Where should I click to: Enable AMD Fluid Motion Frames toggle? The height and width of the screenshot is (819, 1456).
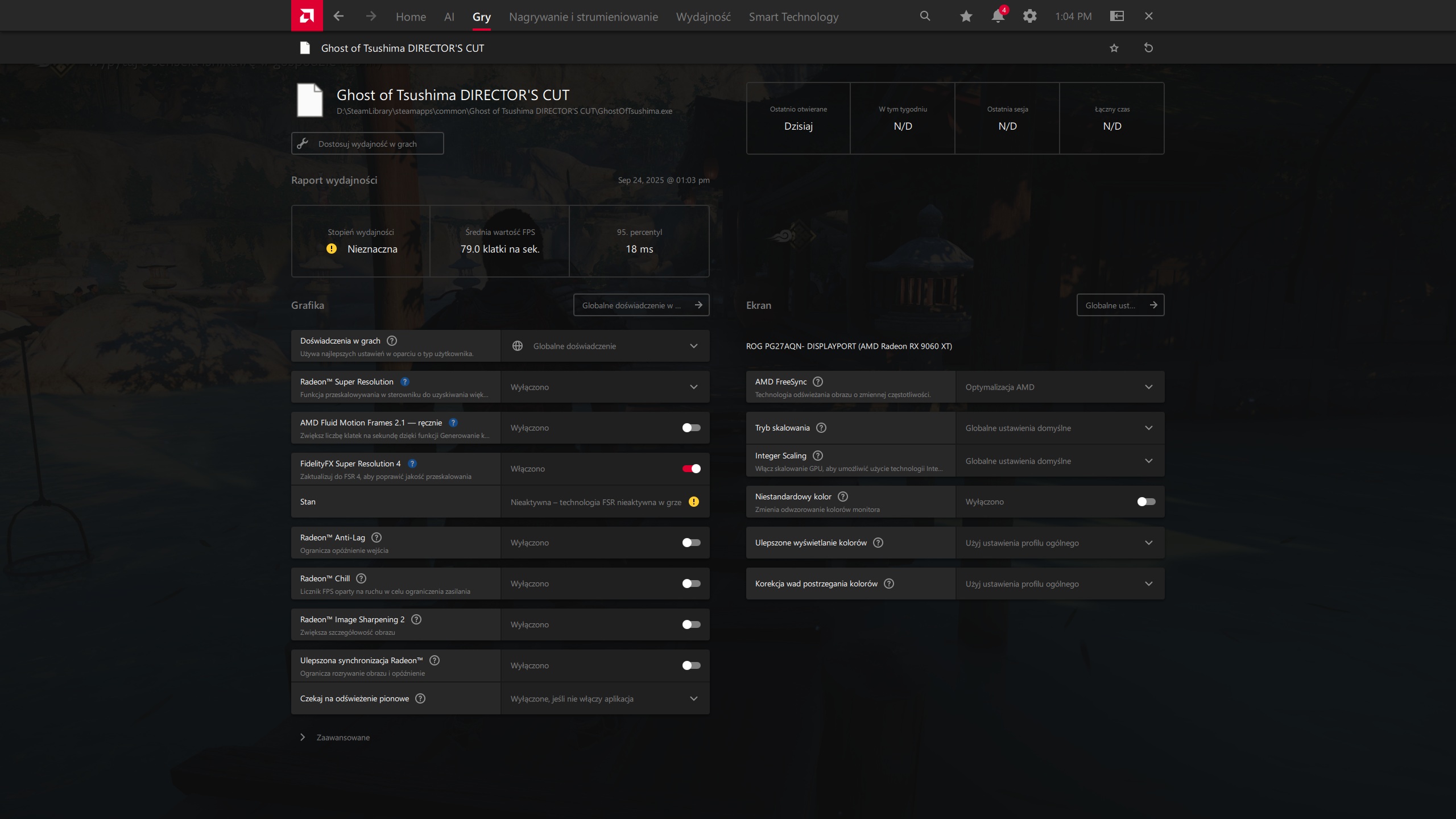[x=691, y=428]
